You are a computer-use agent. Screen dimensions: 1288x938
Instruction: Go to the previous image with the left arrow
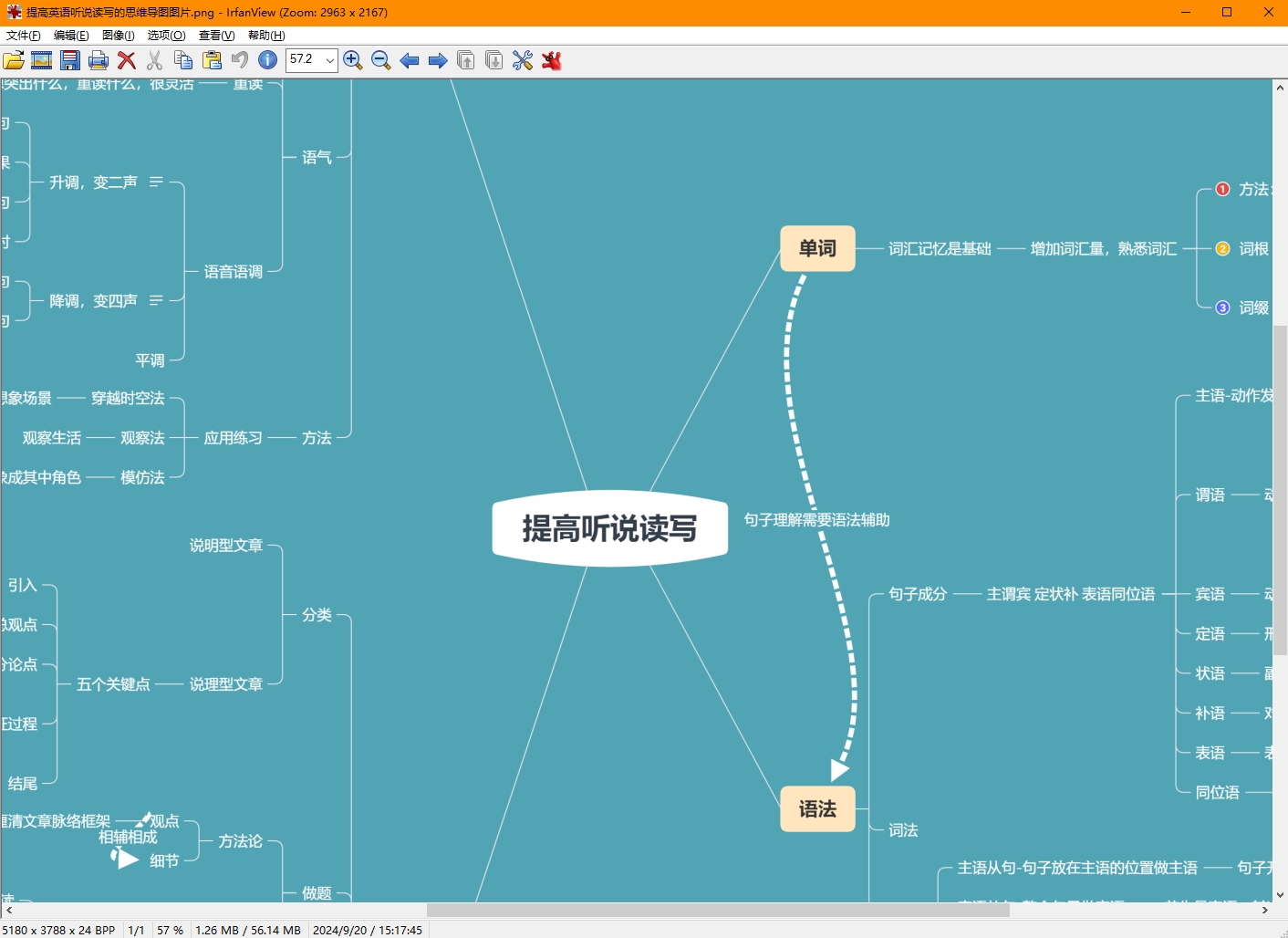410,61
